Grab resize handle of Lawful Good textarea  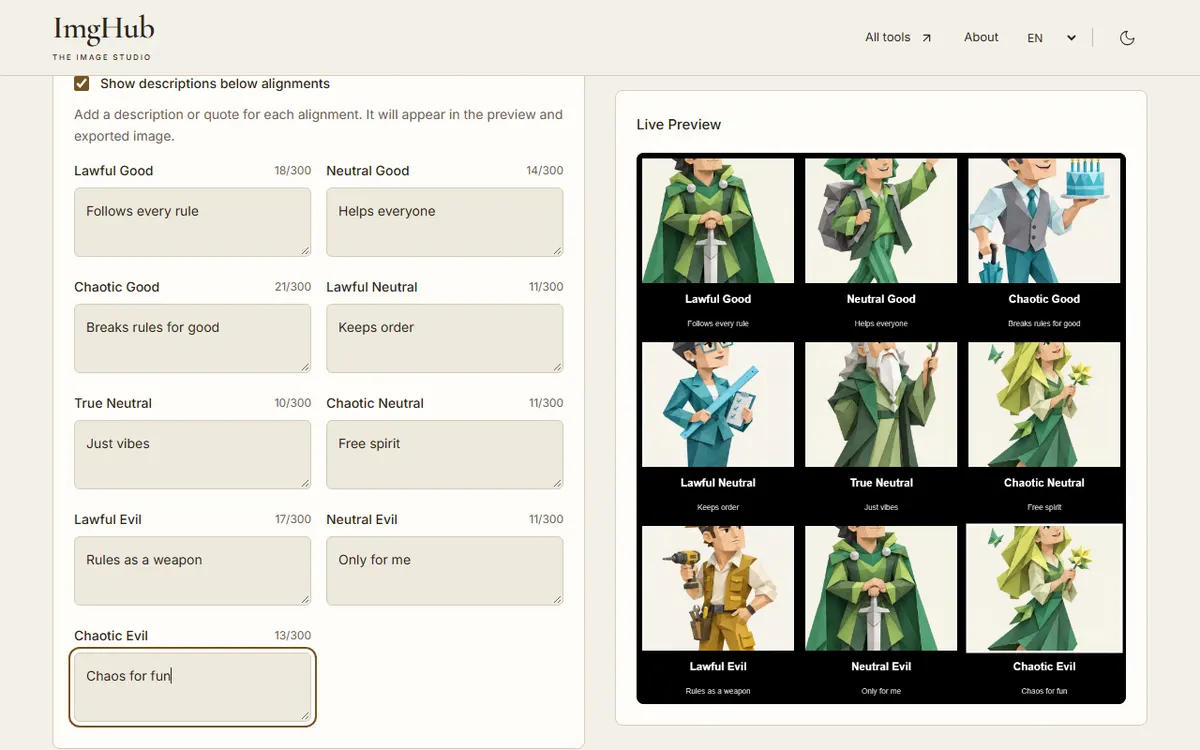[x=305, y=250]
